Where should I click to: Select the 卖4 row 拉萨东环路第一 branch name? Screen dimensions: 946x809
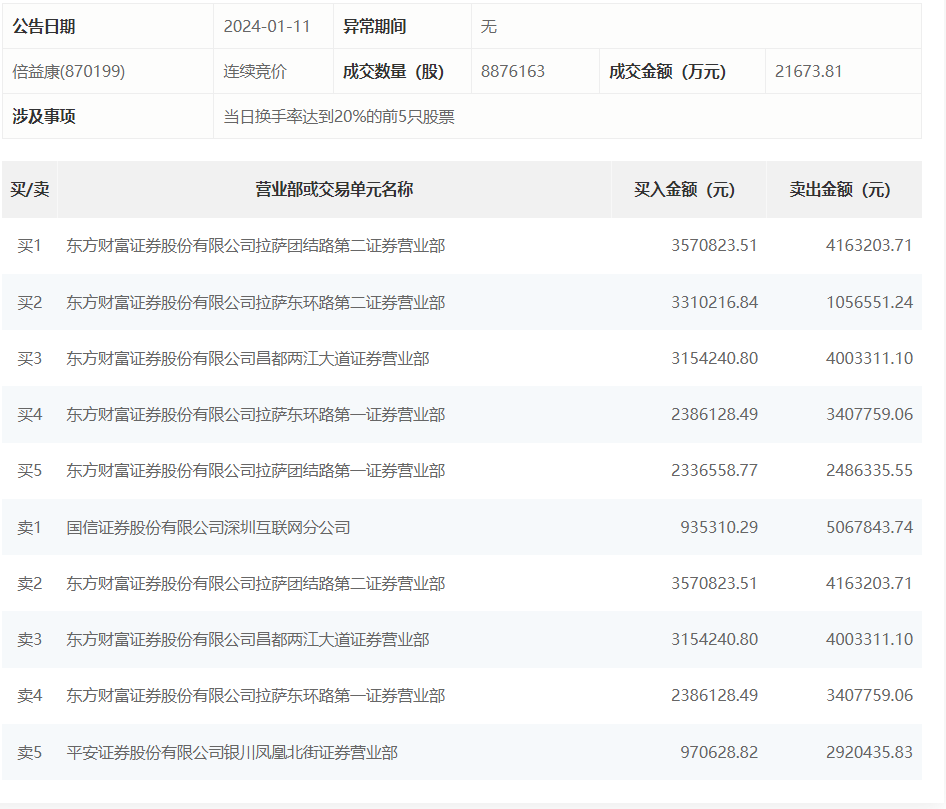click(256, 696)
